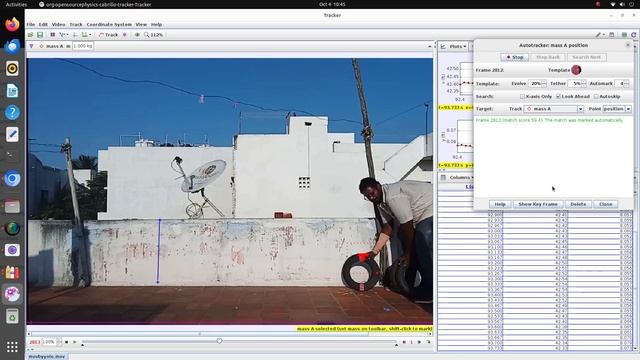640x360 pixels.
Task: Toggle the coordinate axes toolbar icon
Action: click(75, 35)
